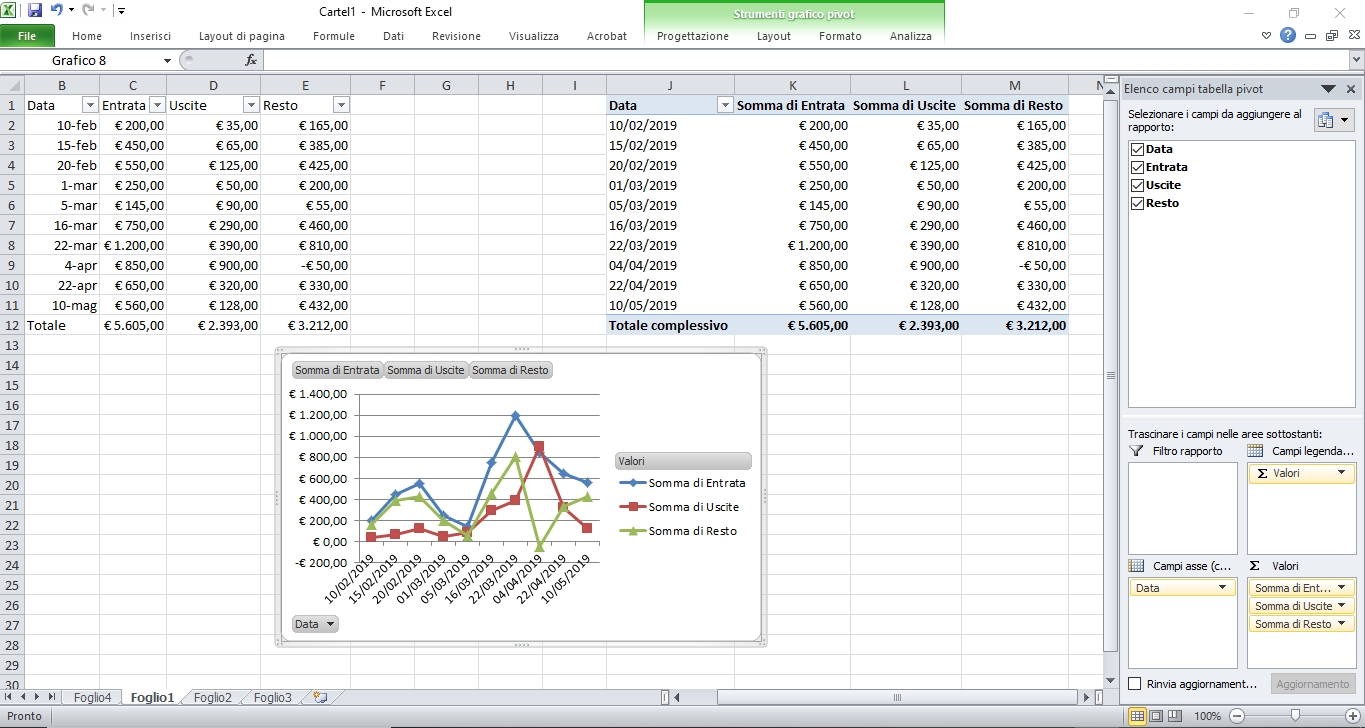This screenshot has height=728, width=1365.
Task: Open the Progettazione chart tools tab
Action: [693, 36]
